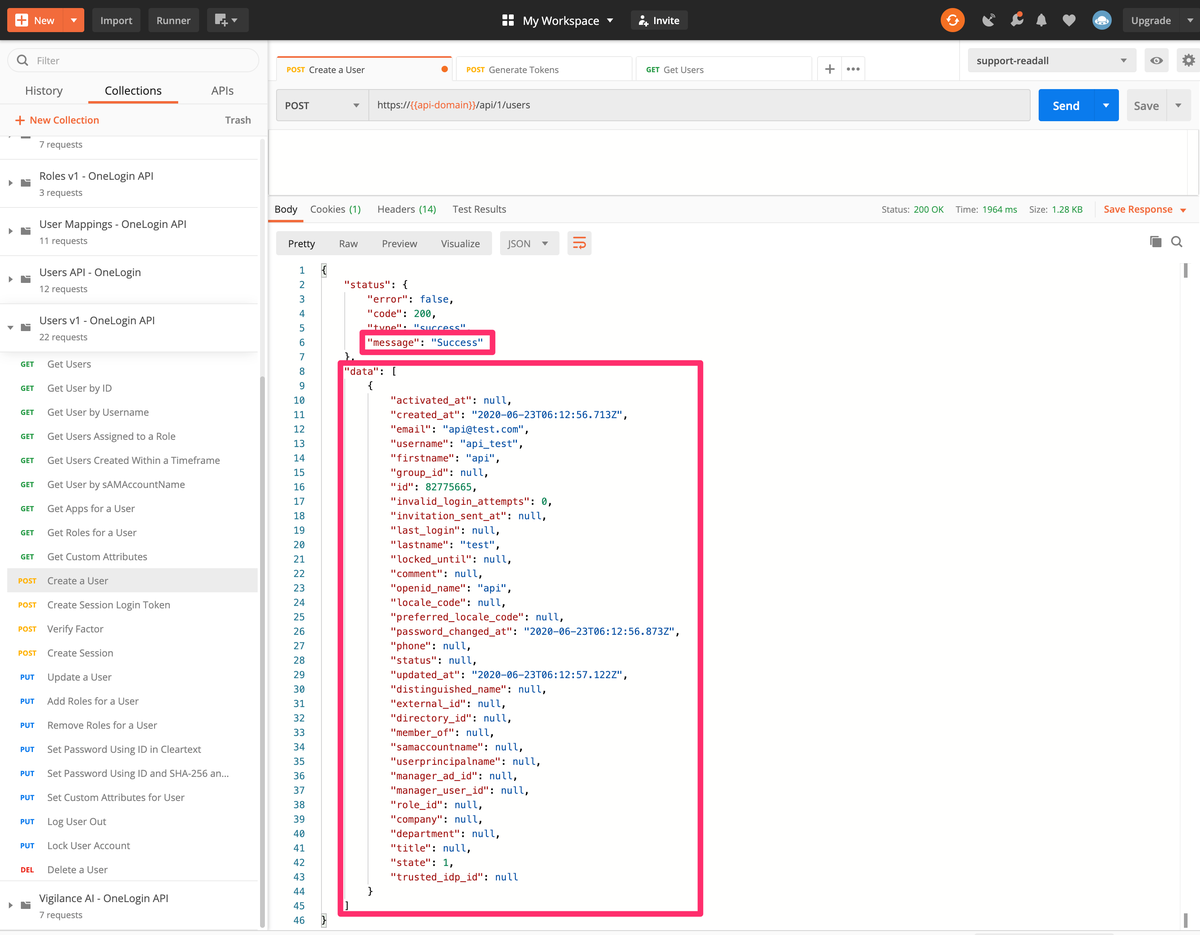
Task: Open the satellite capture requests icon
Action: coord(989,20)
